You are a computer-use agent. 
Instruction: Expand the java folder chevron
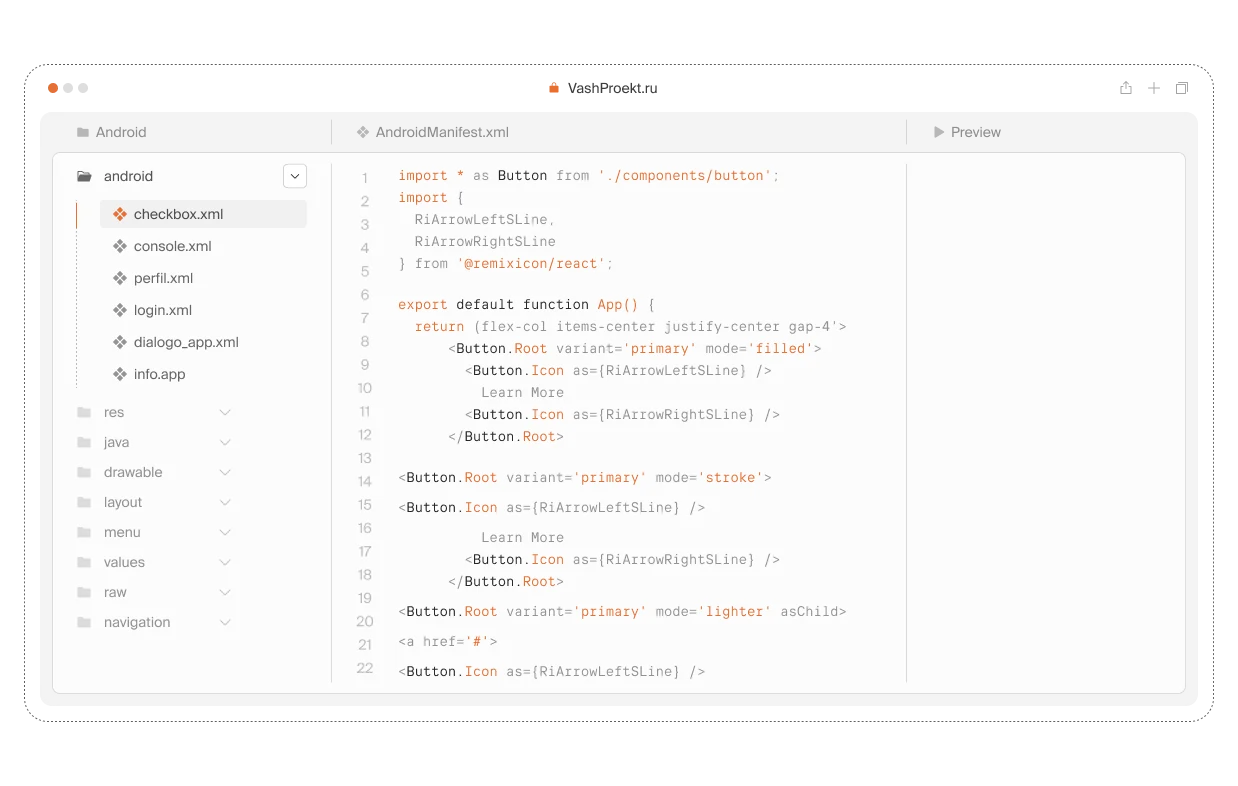225,442
